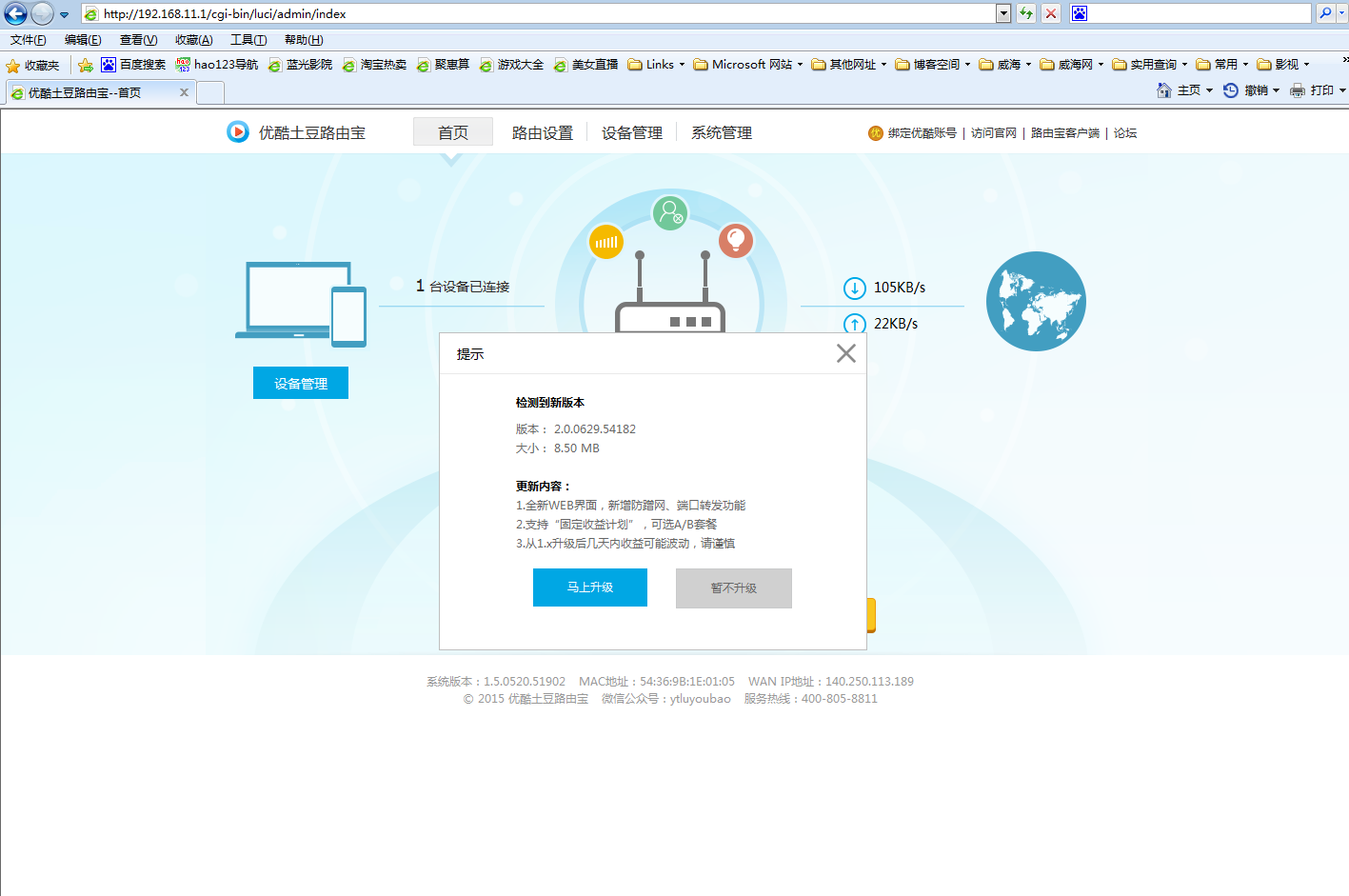Expand the 影视 favorites folder
Screen dimensions: 1349x896
(x=1283, y=65)
